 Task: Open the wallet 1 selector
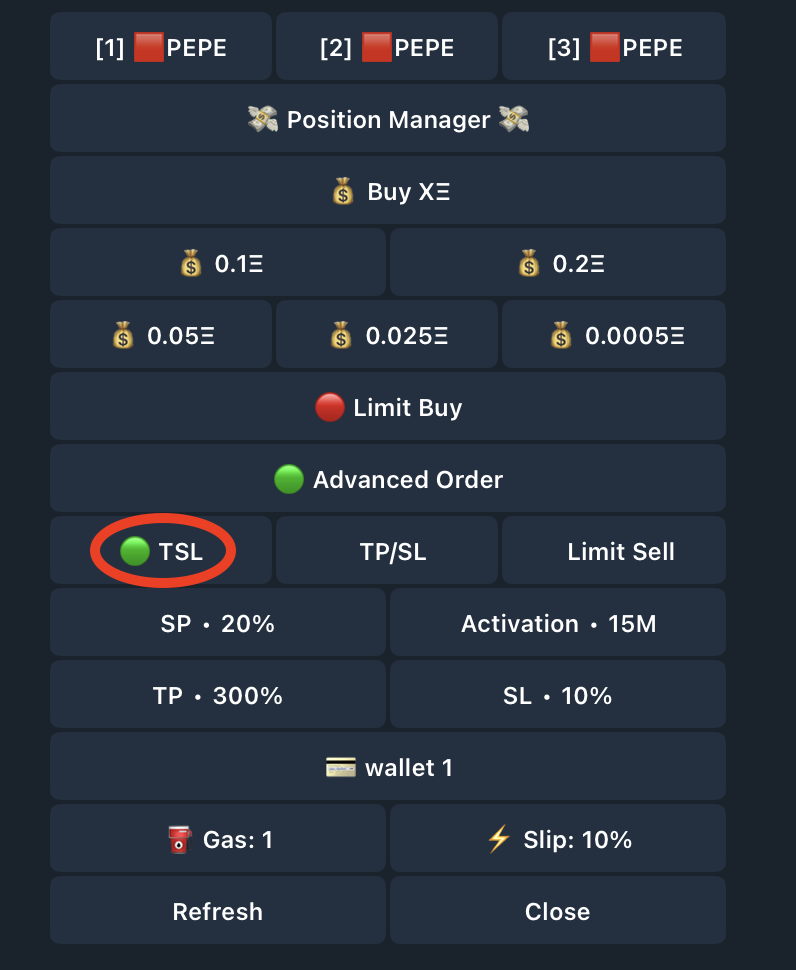(x=388, y=766)
